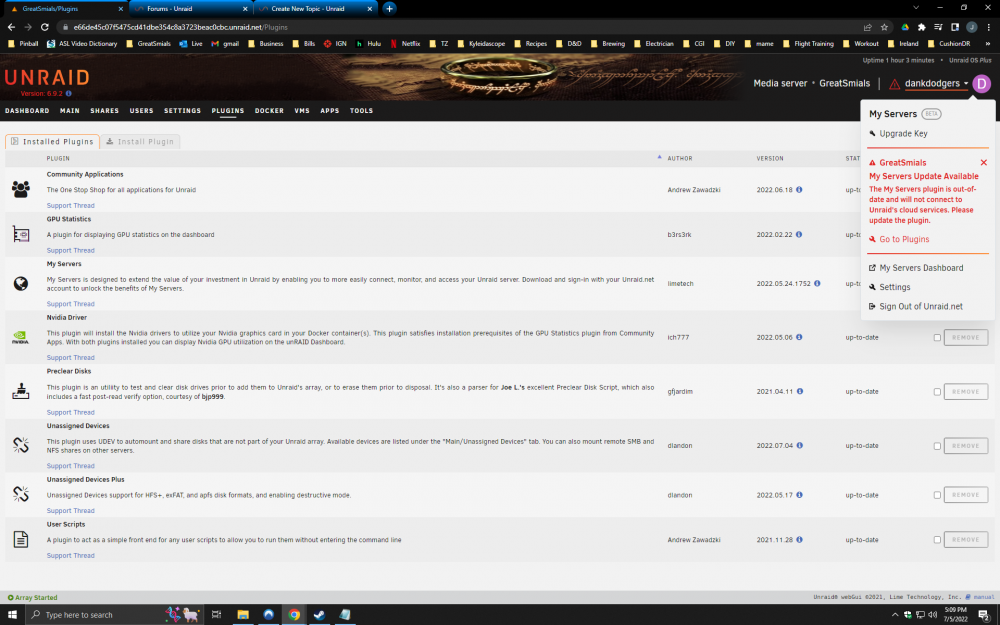The width and height of the screenshot is (1000, 625).
Task: Open version info icon for Preclear Disks
Action: [800, 391]
